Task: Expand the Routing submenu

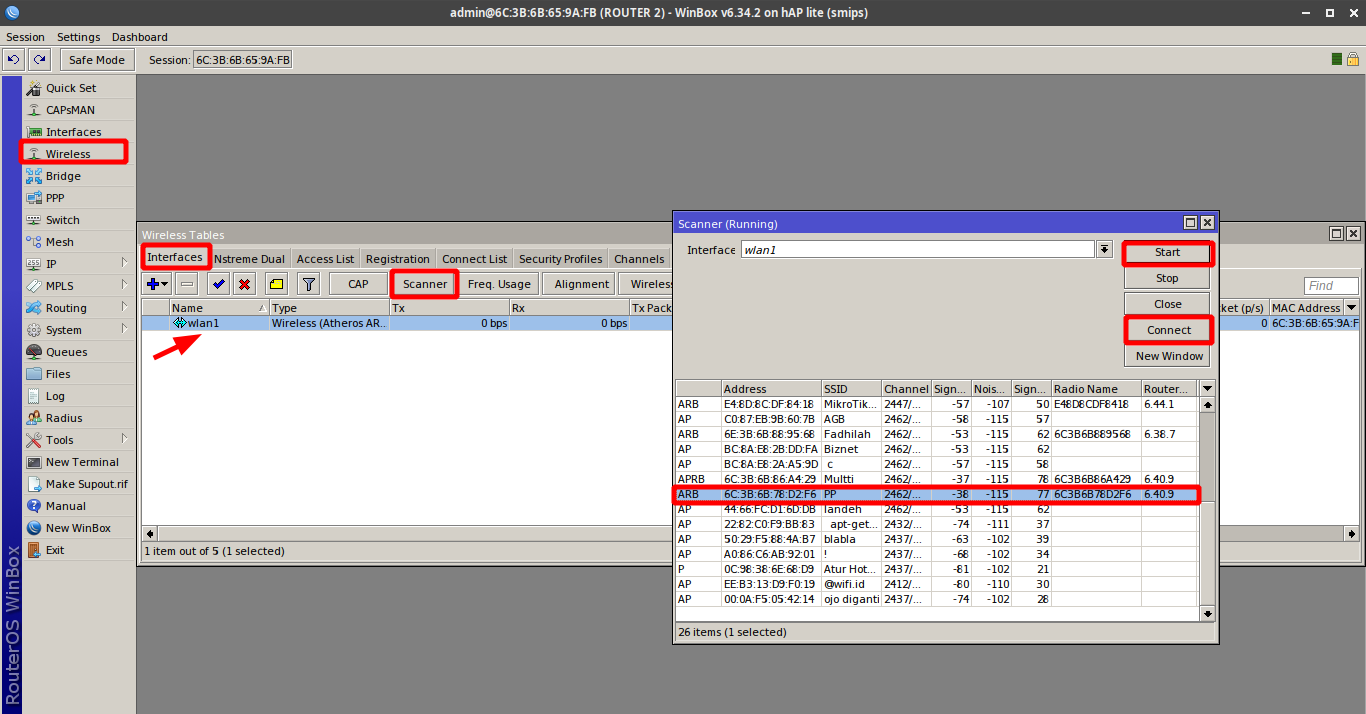Action: point(78,308)
